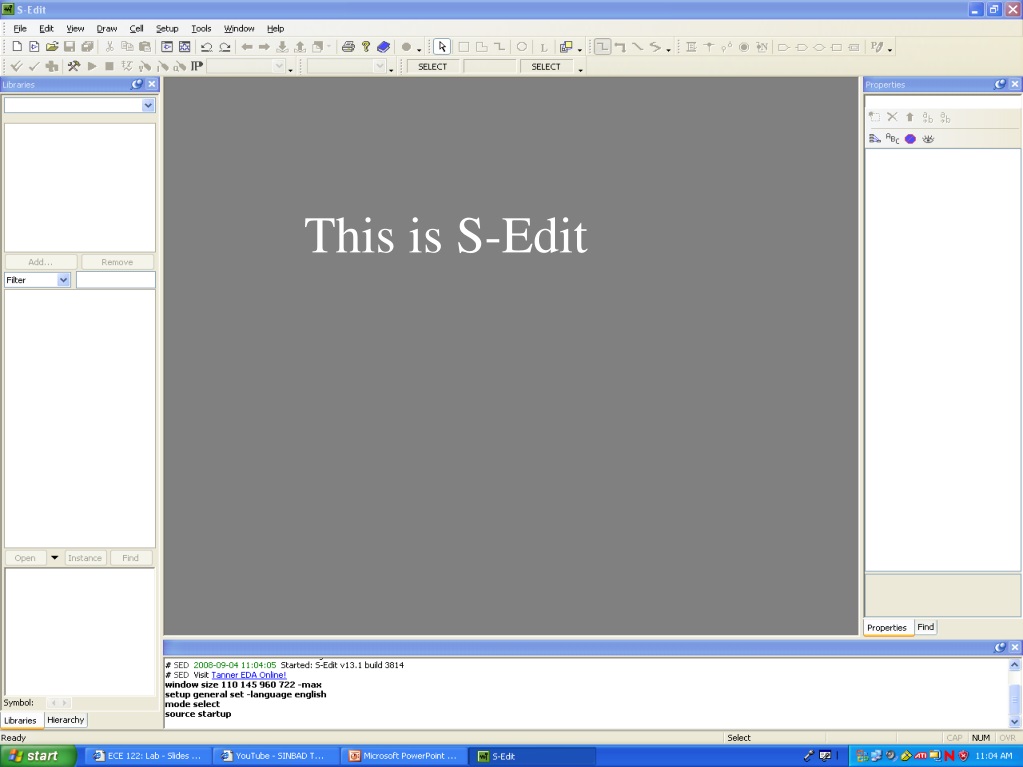The height and width of the screenshot is (767, 1023).
Task: Select the text label L tool
Action: [543, 48]
